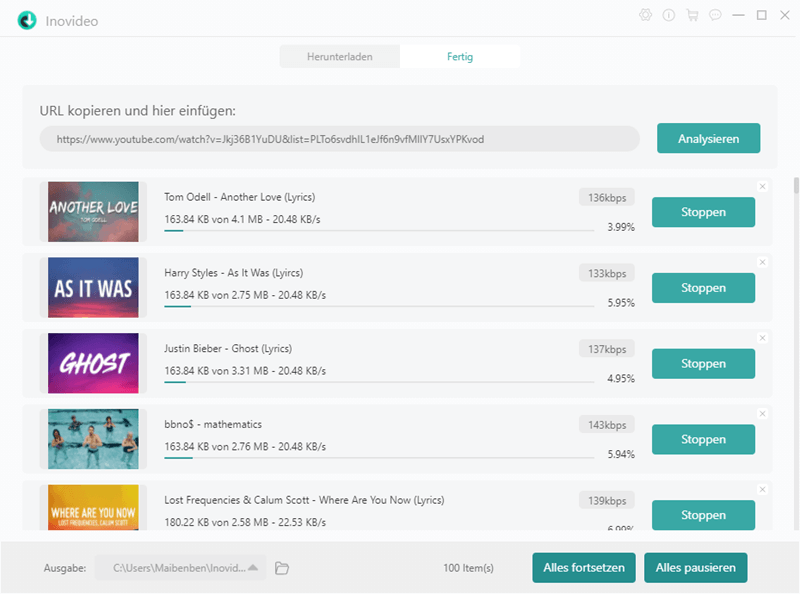Click Alles fortsetzen button

584,567
